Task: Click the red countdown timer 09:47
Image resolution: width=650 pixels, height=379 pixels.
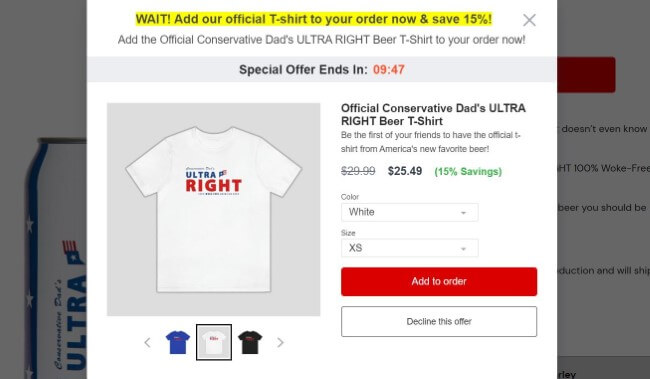Action: pyautogui.click(x=389, y=70)
